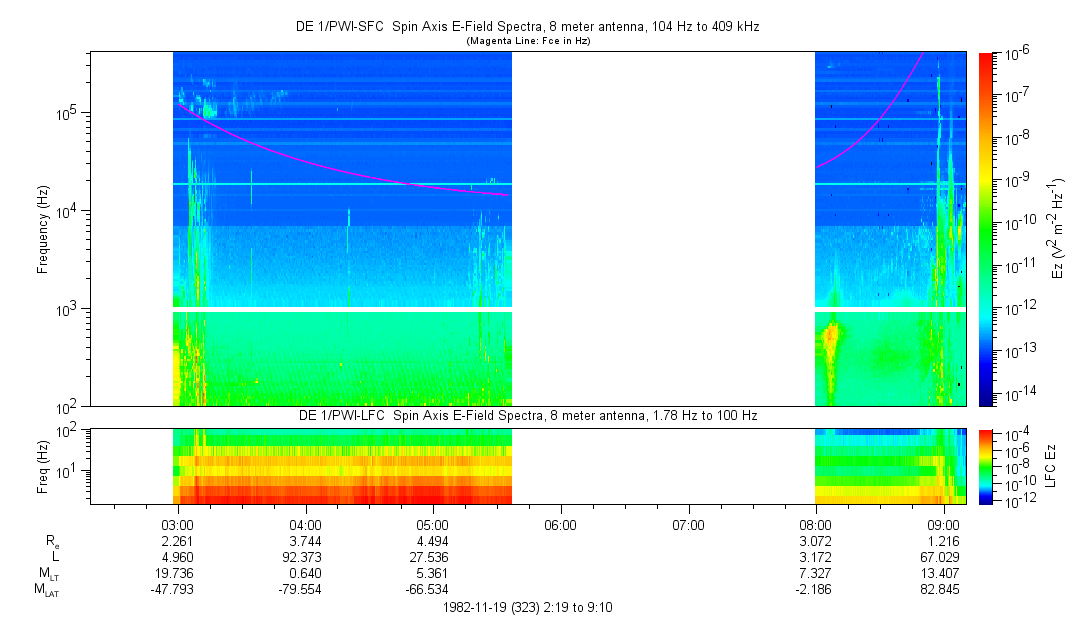1083x620 pixels.
Task: Click the L row label
Action: 55,557
